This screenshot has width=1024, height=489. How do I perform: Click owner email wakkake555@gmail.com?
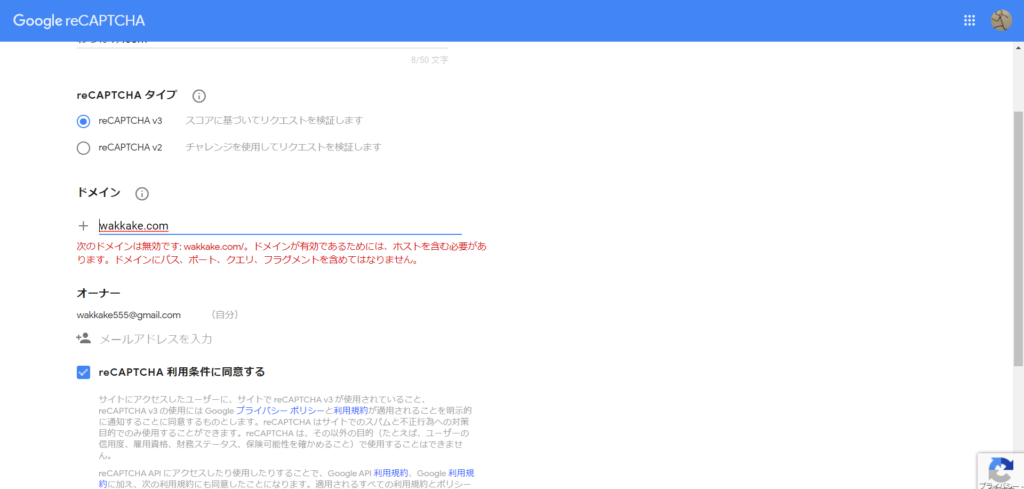coord(129,315)
